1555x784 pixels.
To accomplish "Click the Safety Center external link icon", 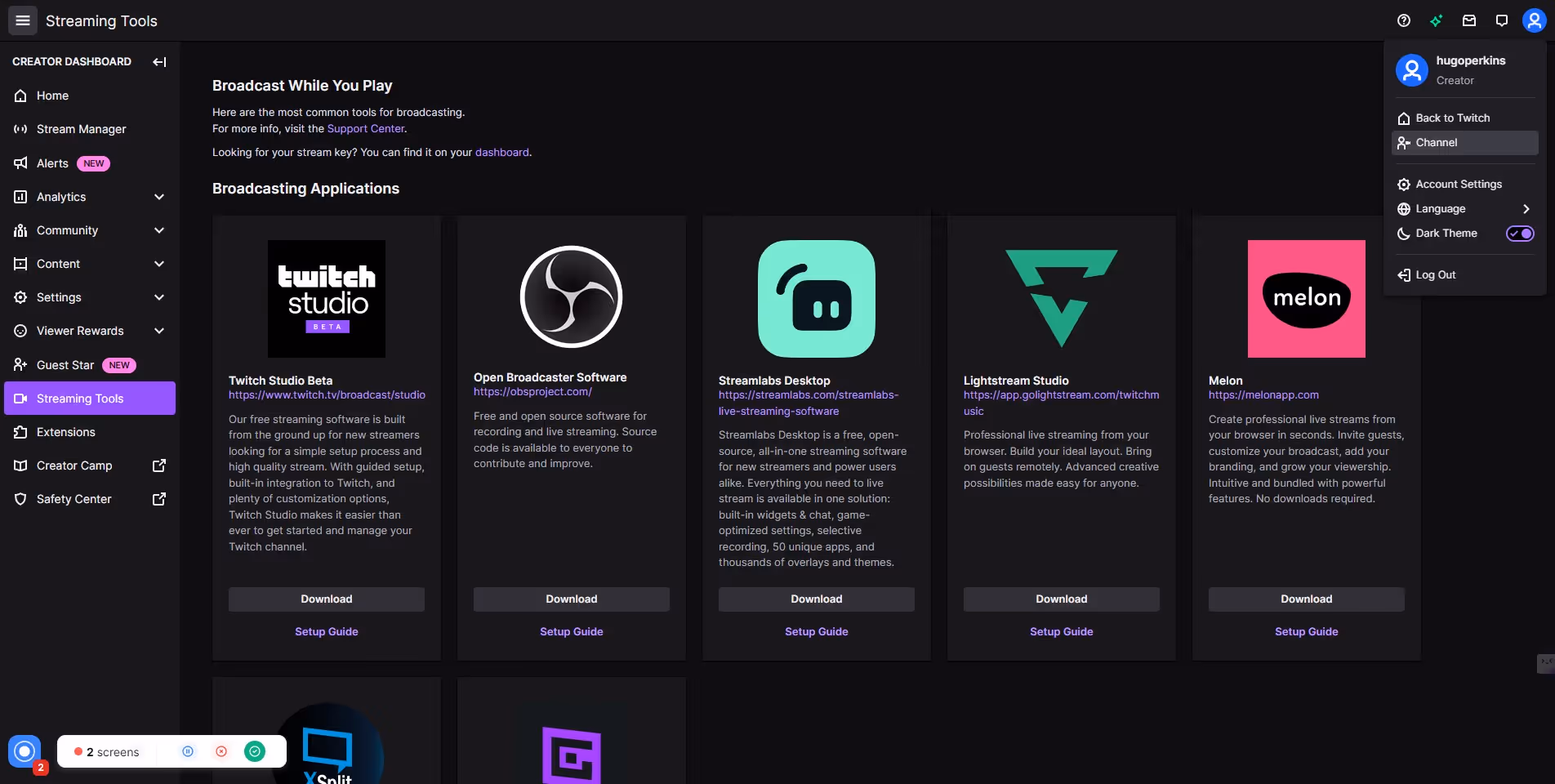I will coord(159,499).
